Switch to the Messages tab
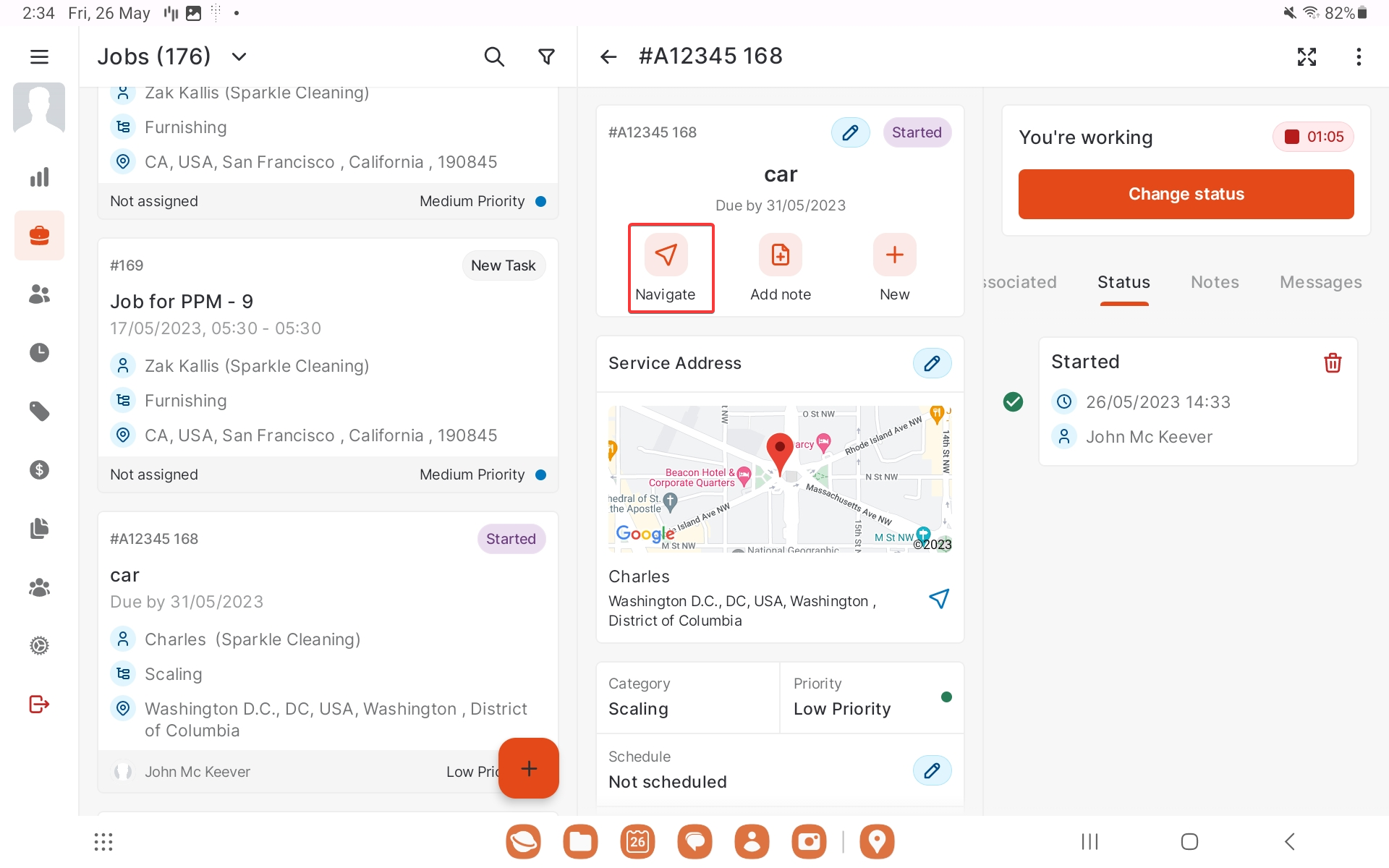The width and height of the screenshot is (1389, 868). 1320,282
